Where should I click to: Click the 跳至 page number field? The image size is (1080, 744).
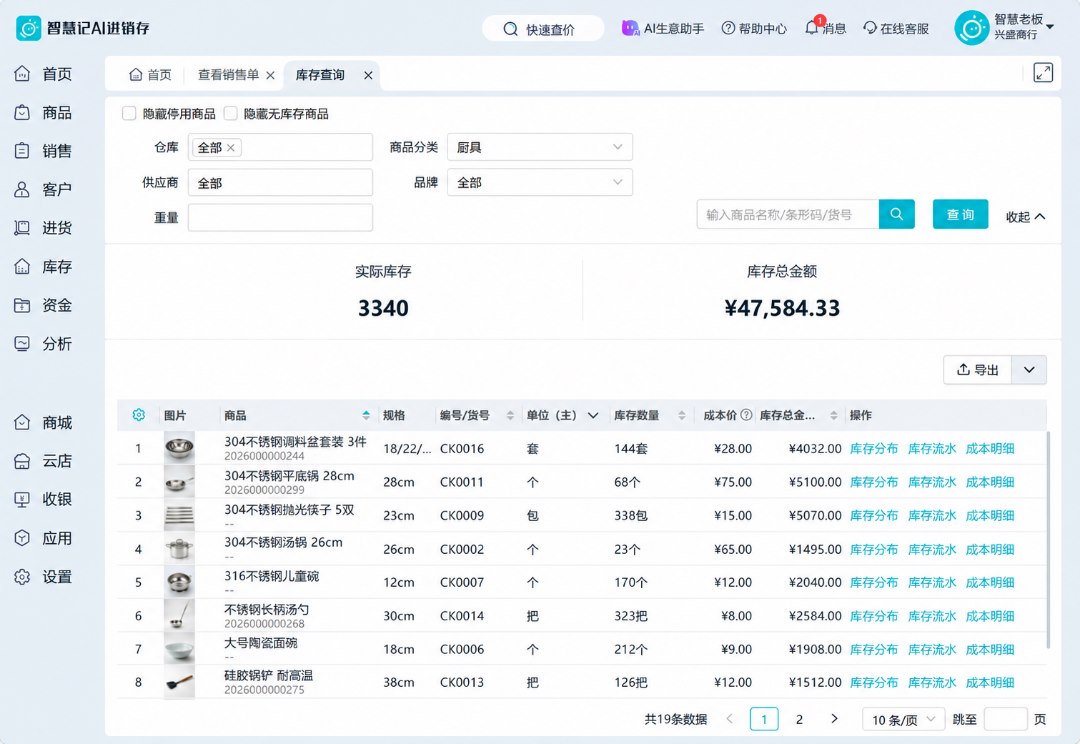tap(1006, 719)
